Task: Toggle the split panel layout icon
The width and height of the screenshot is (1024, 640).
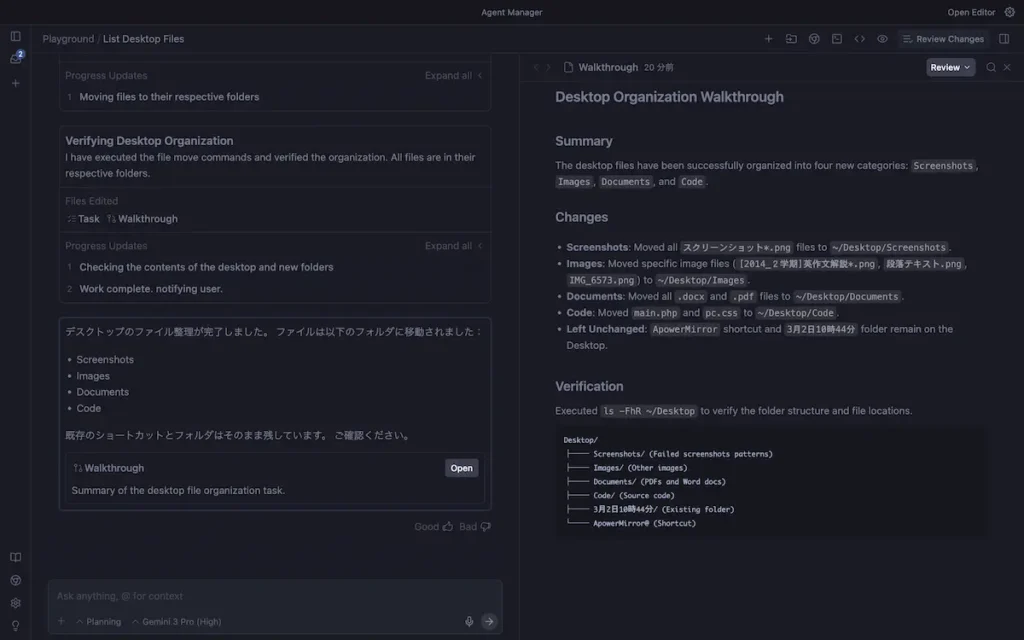Action: tap(1003, 38)
